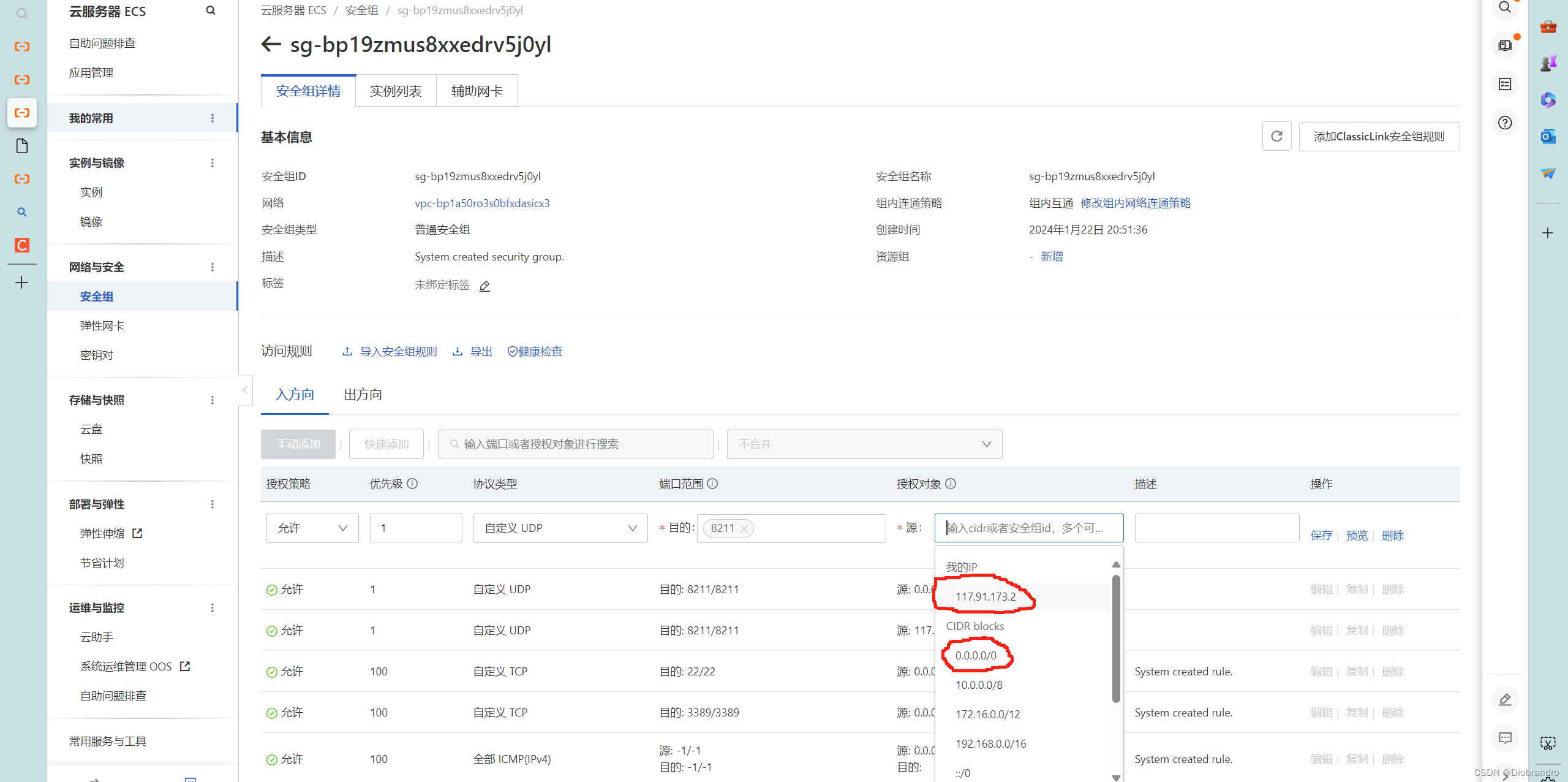Image resolution: width=1568 pixels, height=782 pixels.
Task: Open 我的常用 more options menu
Action: pyautogui.click(x=213, y=118)
